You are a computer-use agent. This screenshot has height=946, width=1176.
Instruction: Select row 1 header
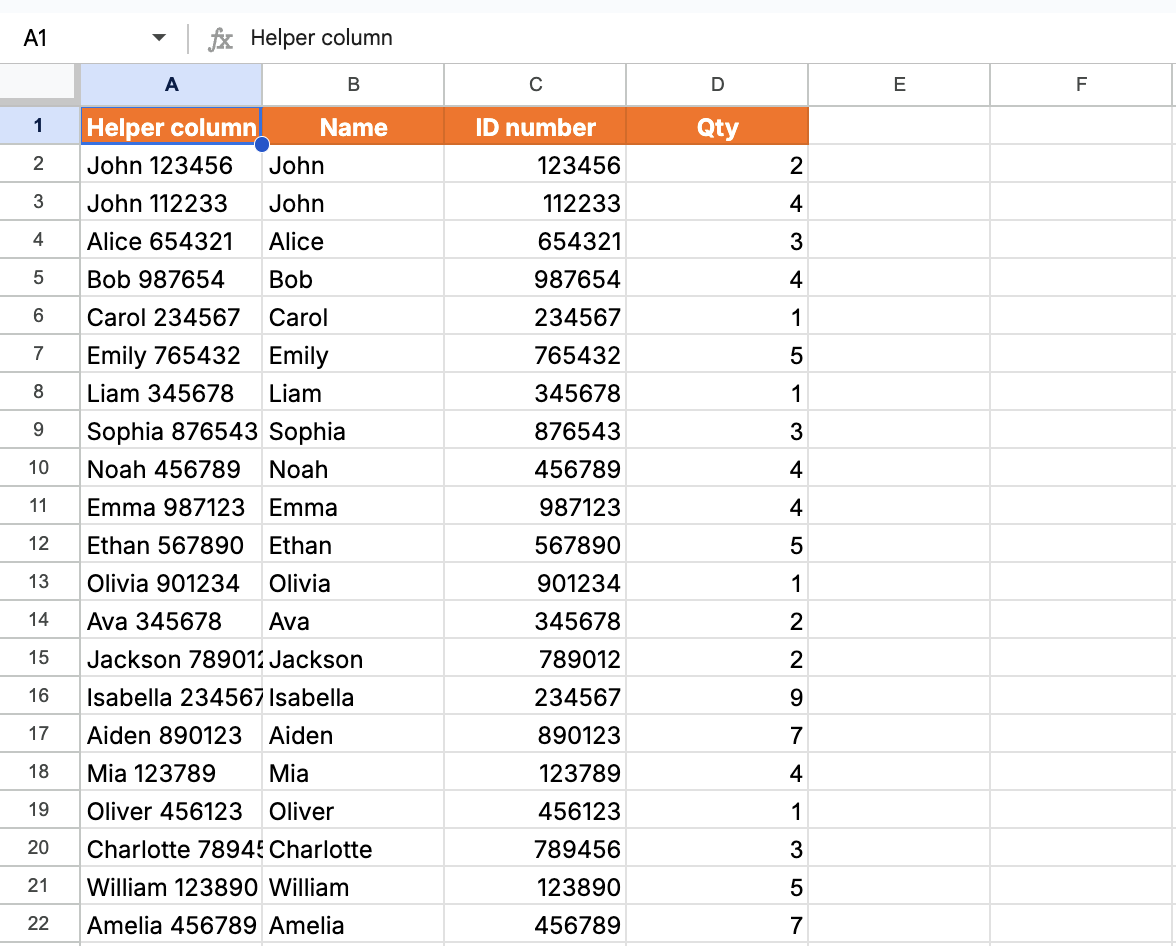[x=39, y=126]
